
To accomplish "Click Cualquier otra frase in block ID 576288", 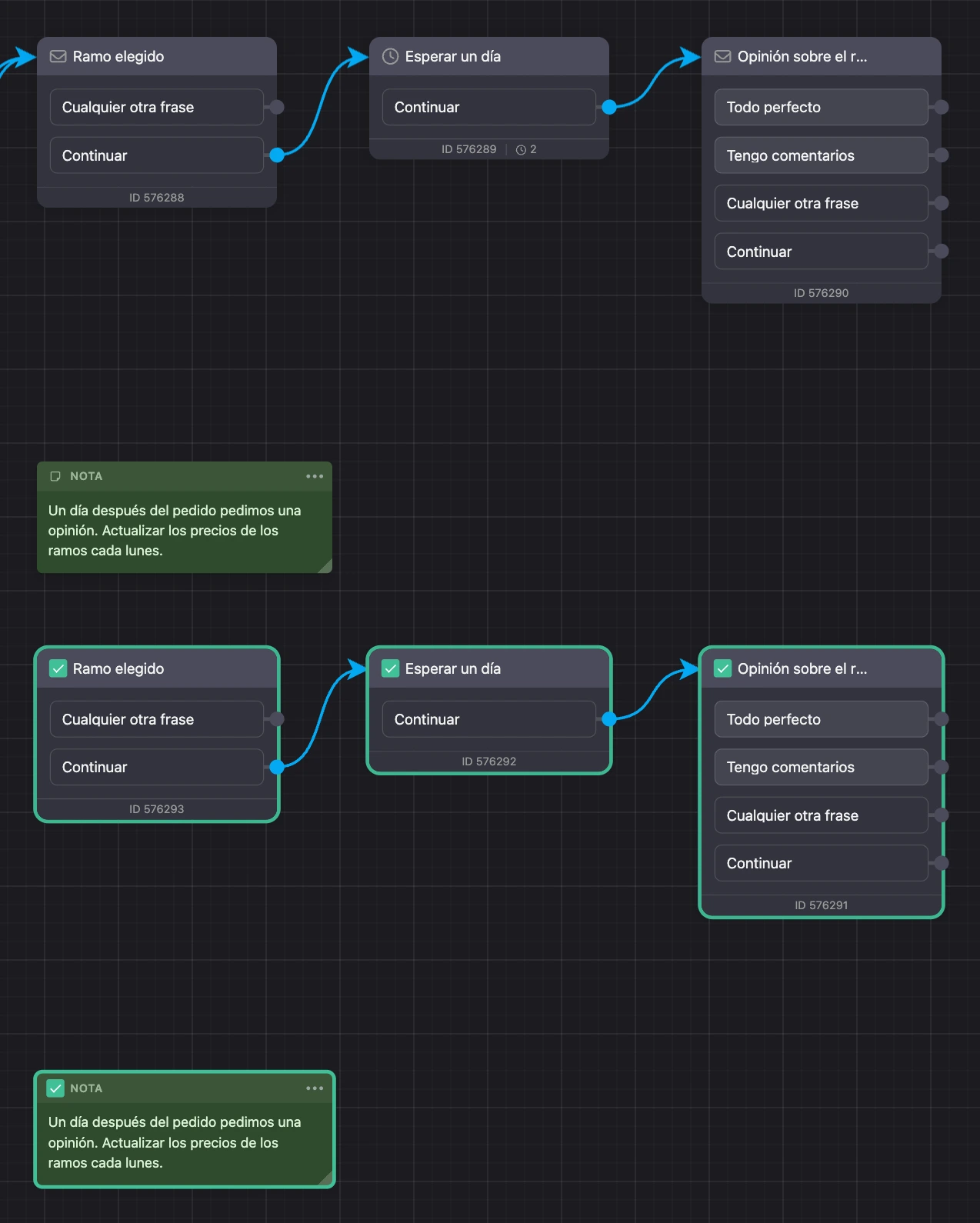I will [156, 107].
